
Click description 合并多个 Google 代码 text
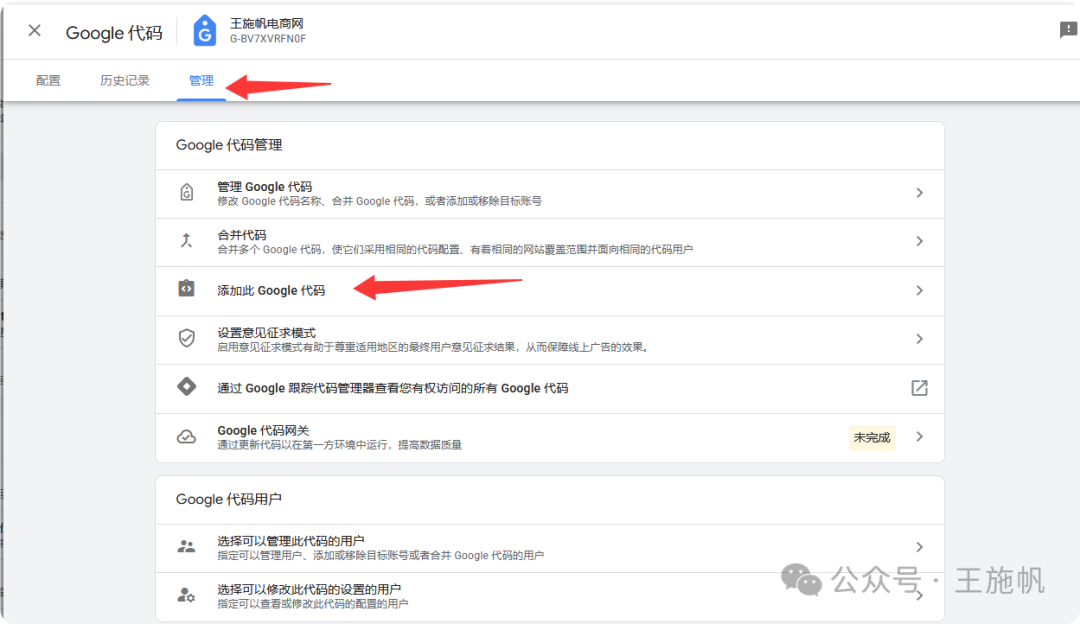pyautogui.click(x=455, y=249)
